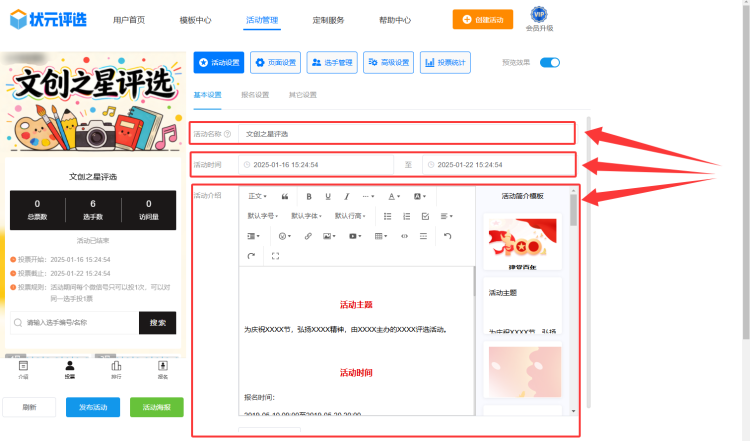Image resolution: width=750 pixels, height=441 pixels.
Task: Click the blue 发布活动 button
Action: coord(93,407)
